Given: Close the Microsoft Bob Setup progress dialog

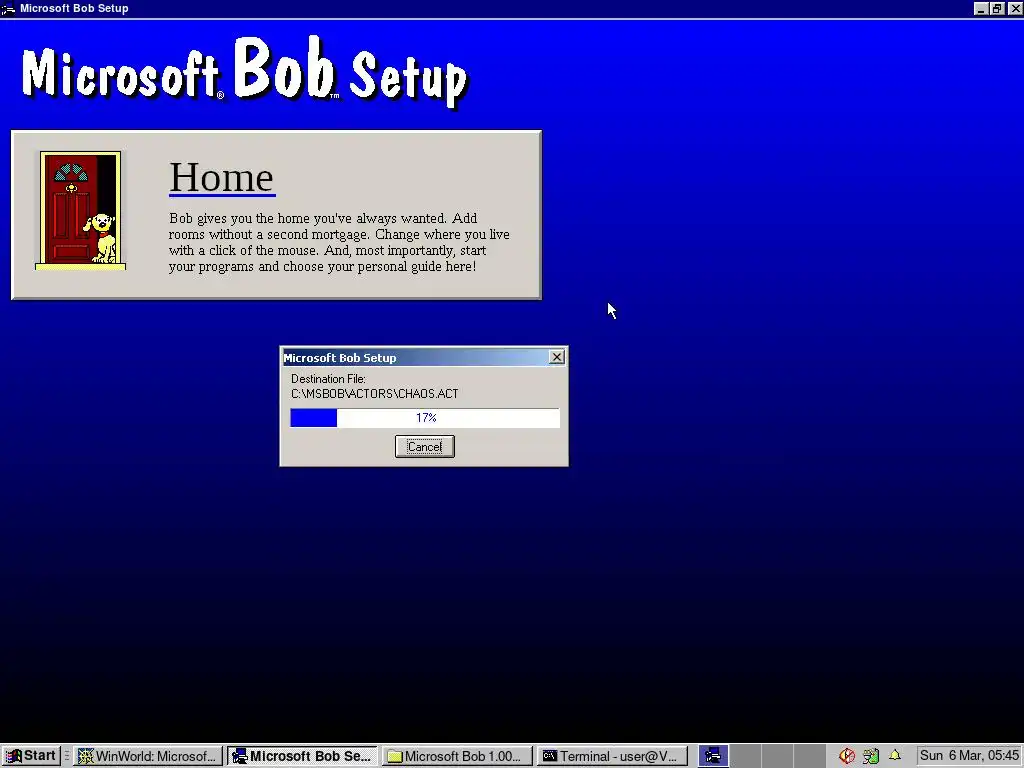Looking at the screenshot, I should click(556, 357).
